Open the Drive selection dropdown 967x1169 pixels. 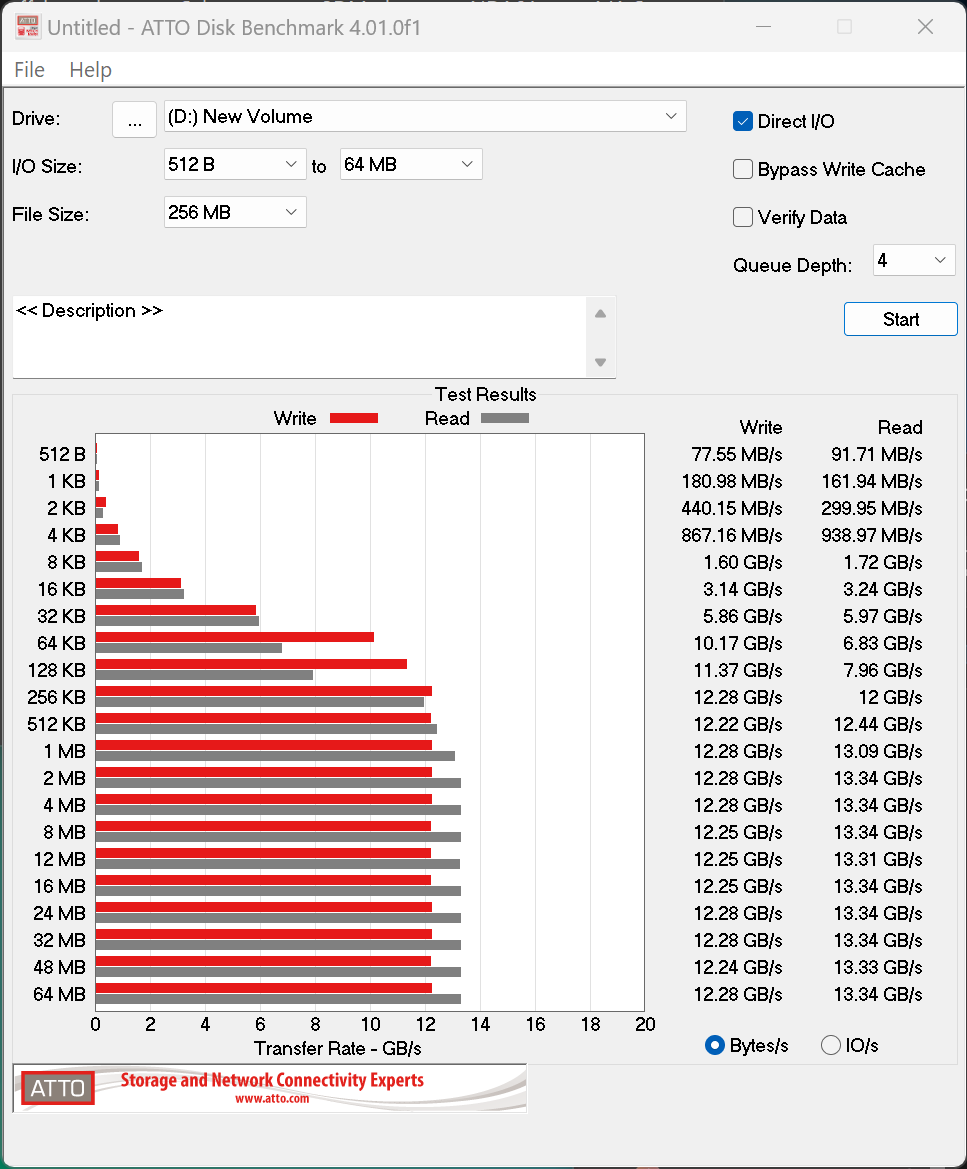click(425, 116)
